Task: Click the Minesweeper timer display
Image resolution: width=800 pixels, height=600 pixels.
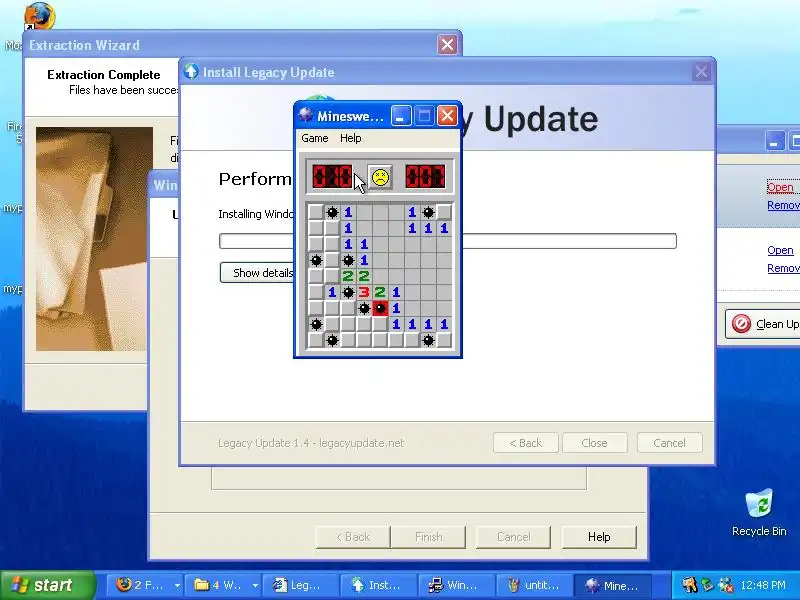Action: [x=425, y=177]
